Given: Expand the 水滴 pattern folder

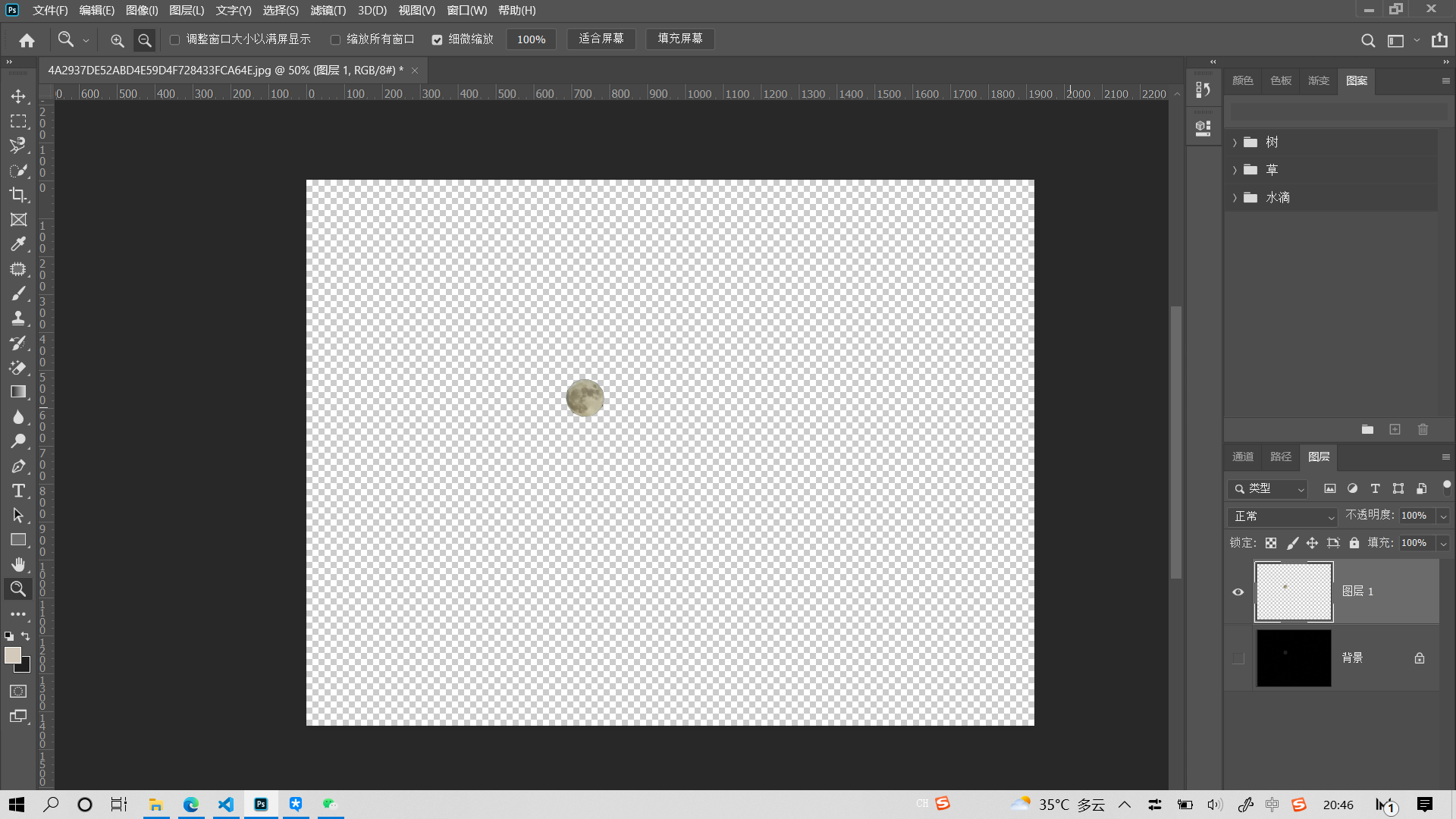Looking at the screenshot, I should pyautogui.click(x=1235, y=198).
